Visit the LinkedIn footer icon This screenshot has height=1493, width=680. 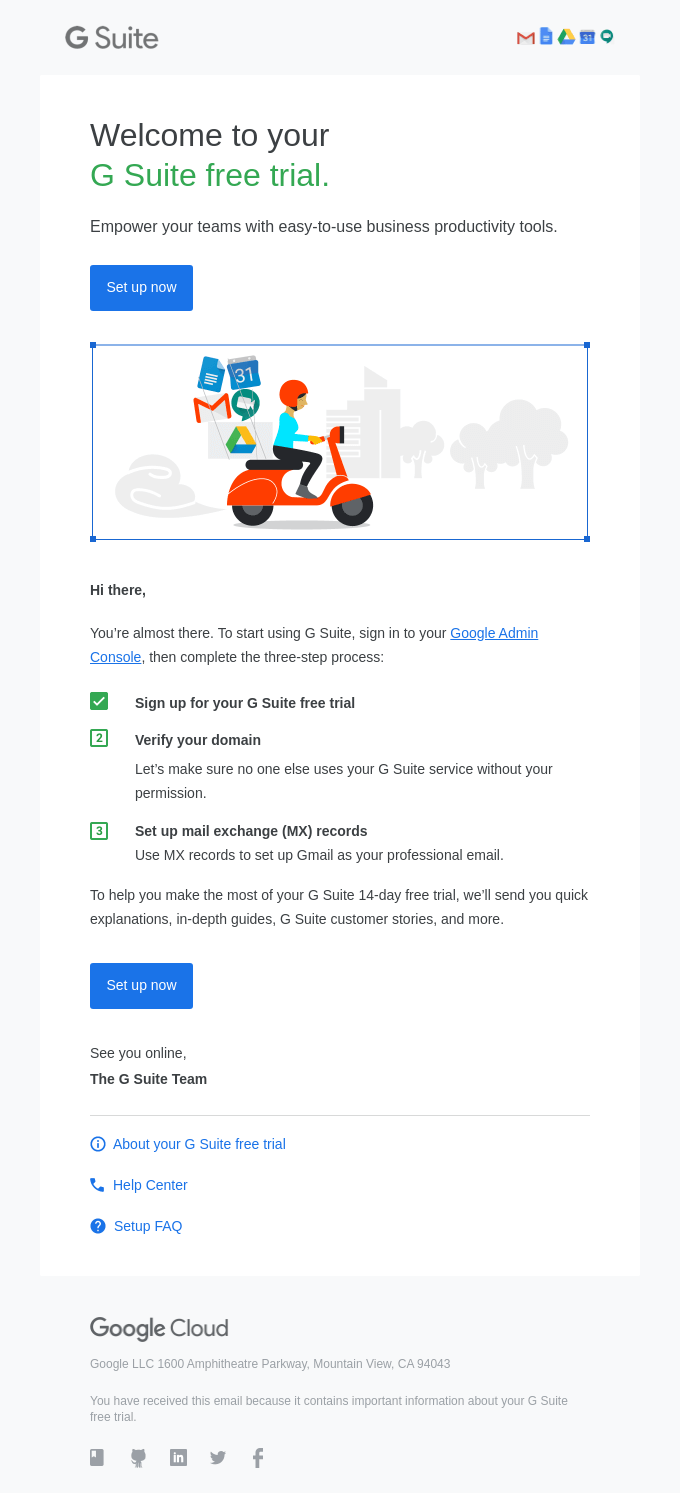(x=178, y=1457)
